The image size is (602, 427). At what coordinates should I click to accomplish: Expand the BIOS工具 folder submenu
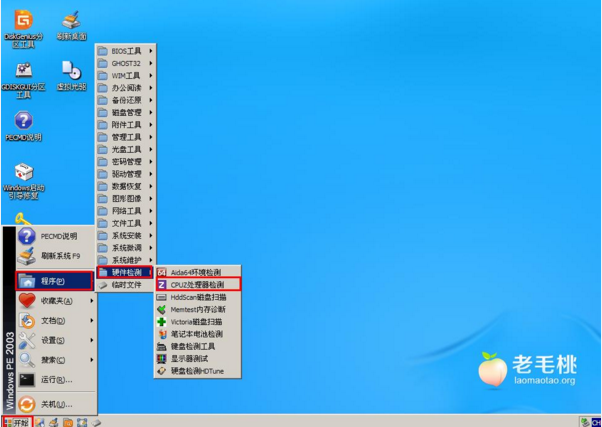pos(125,51)
